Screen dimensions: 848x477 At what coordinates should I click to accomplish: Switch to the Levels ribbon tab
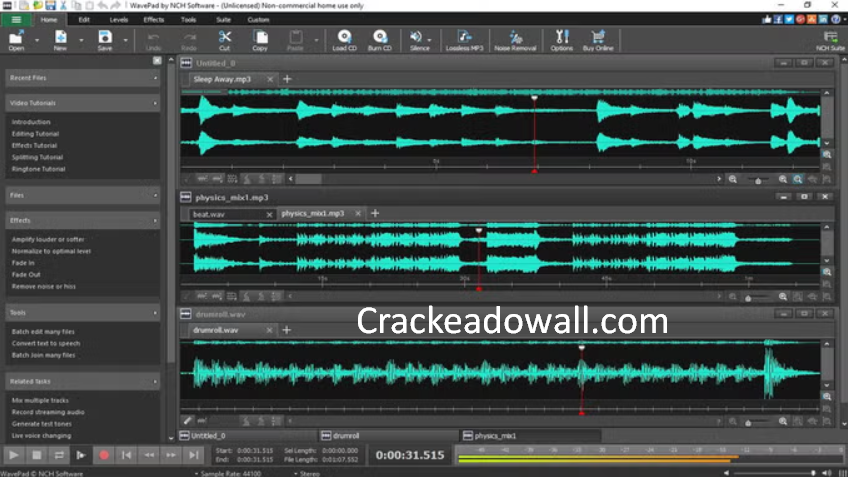pos(118,19)
